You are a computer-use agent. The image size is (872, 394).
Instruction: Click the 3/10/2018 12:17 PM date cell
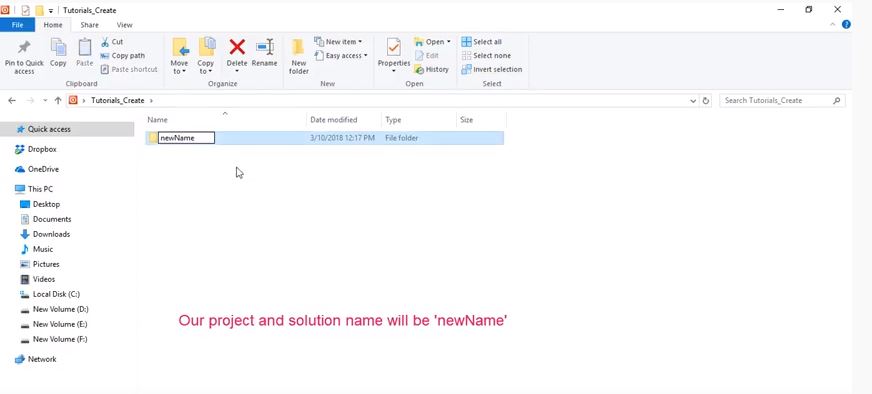coord(343,138)
